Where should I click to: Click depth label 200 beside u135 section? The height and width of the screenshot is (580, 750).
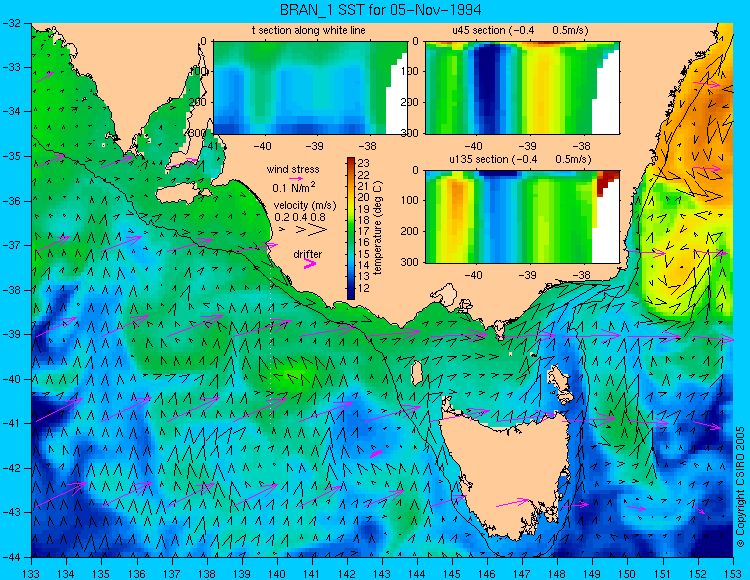tap(411, 231)
